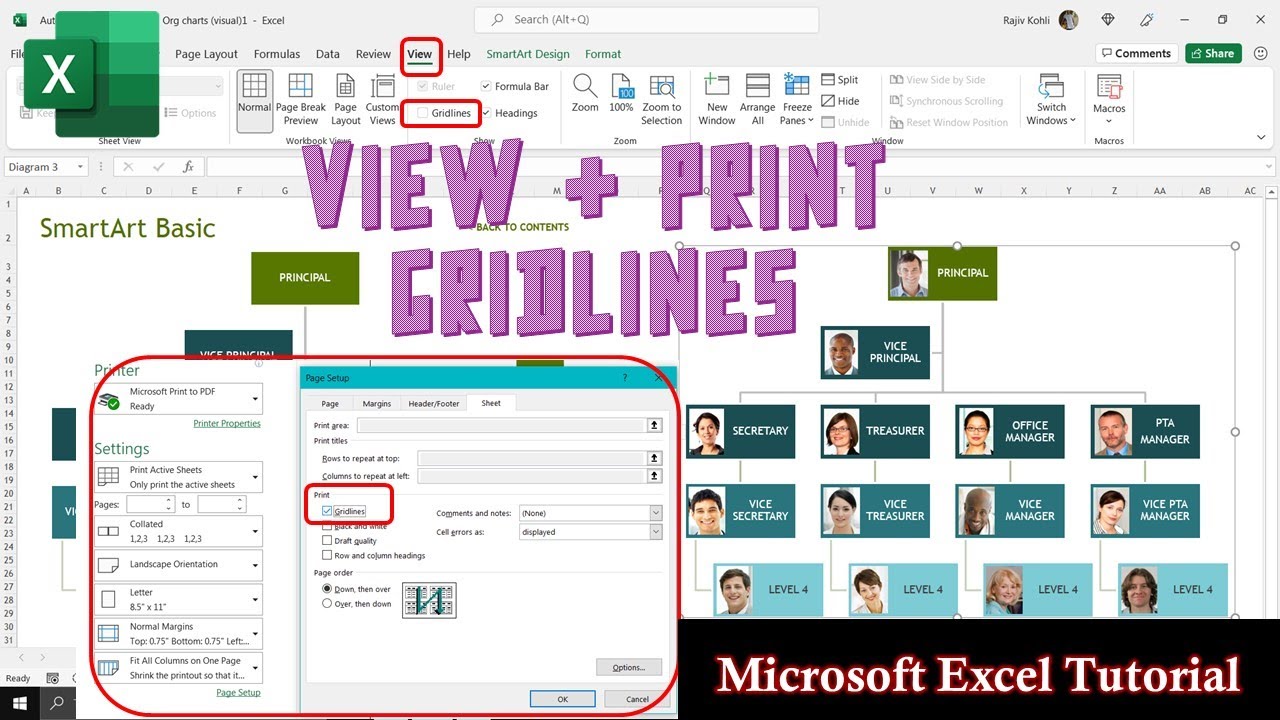Image resolution: width=1280 pixels, height=720 pixels.
Task: Select Over, then down page order
Action: (x=327, y=603)
